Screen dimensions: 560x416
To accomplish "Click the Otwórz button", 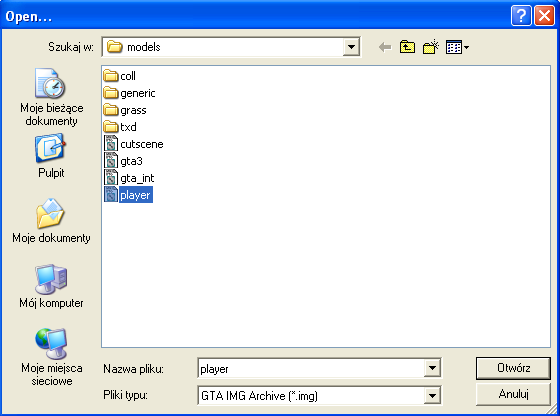I will tap(513, 368).
